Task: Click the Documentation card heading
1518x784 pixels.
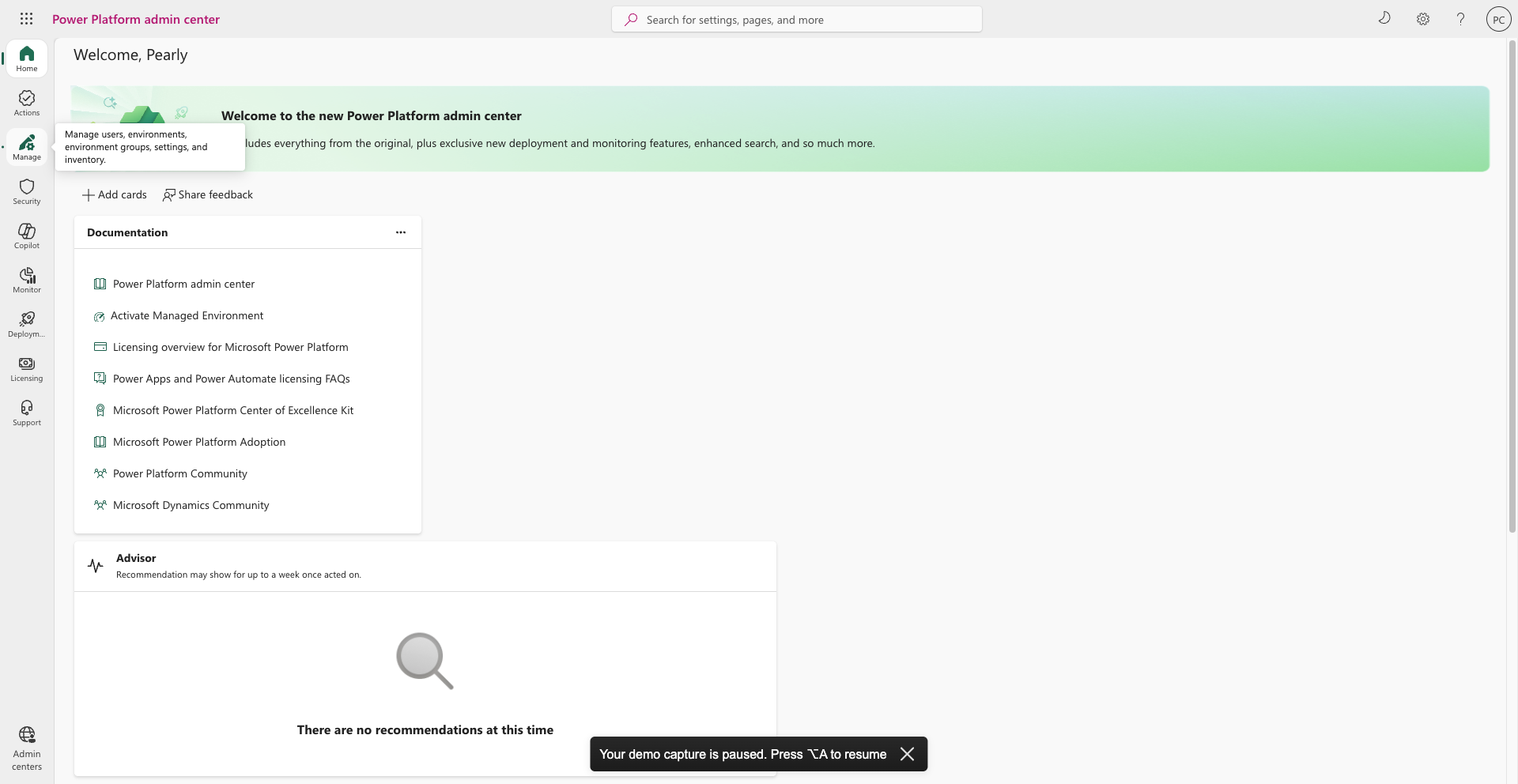Action: (x=127, y=232)
